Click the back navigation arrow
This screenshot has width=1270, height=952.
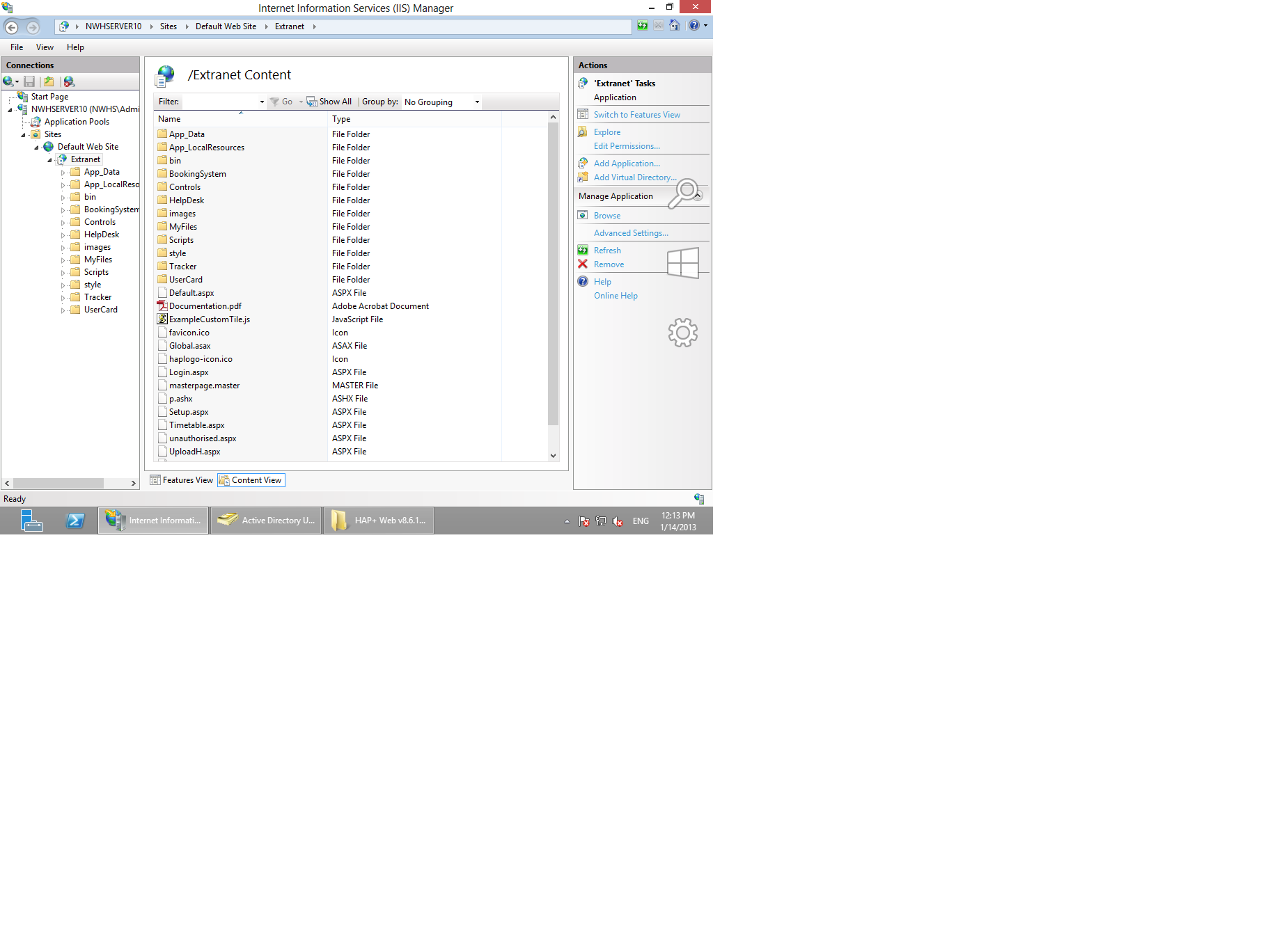tap(11, 26)
